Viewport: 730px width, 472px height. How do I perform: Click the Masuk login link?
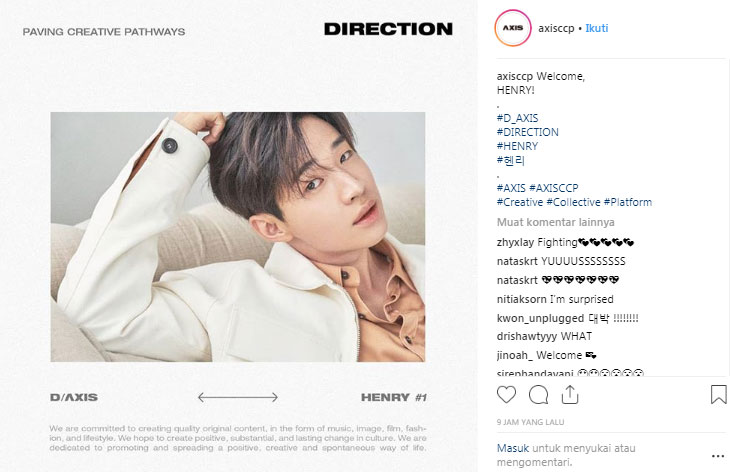pyautogui.click(x=513, y=448)
